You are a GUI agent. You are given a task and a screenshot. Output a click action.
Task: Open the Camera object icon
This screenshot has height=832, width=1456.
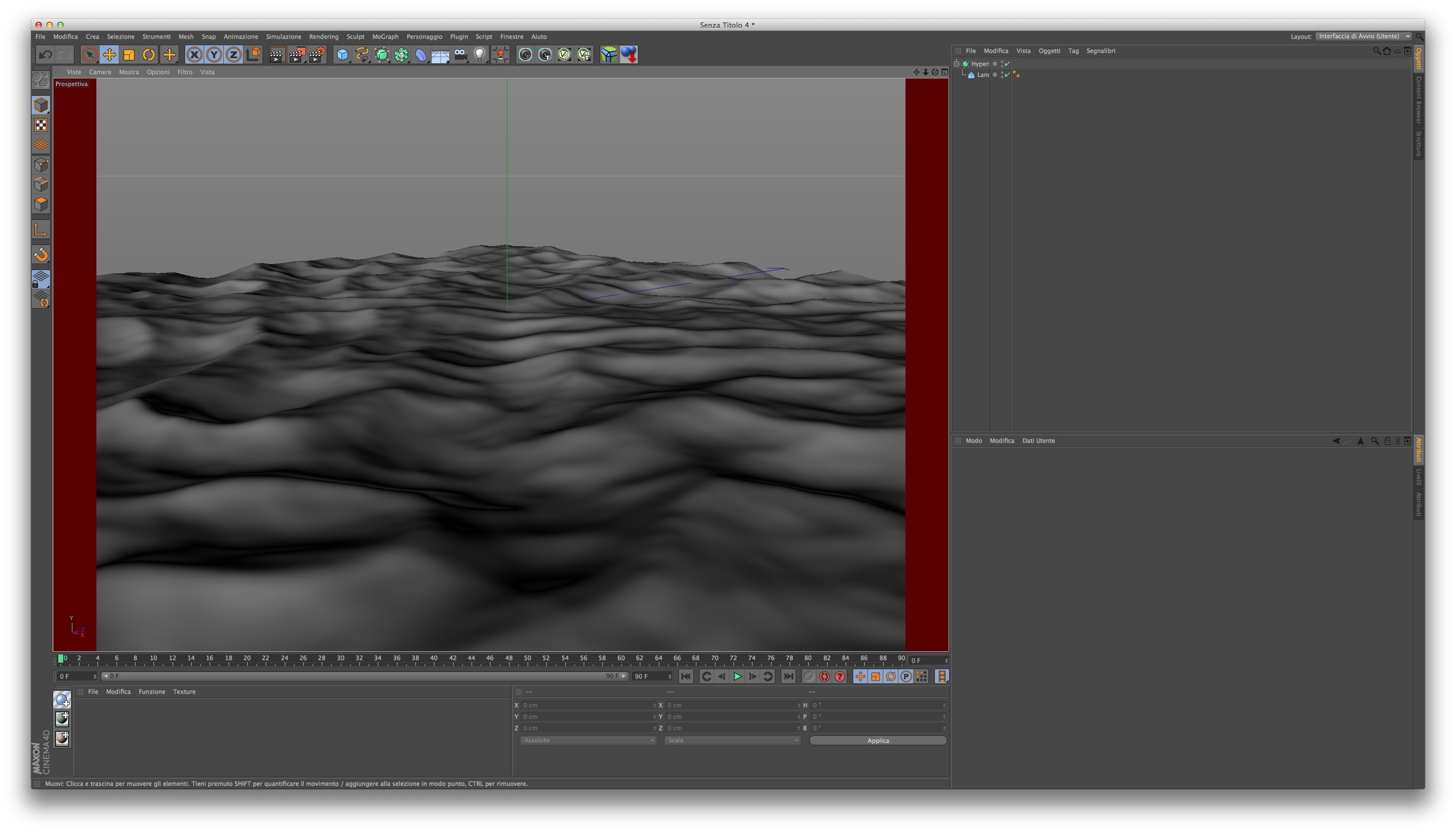[460, 55]
